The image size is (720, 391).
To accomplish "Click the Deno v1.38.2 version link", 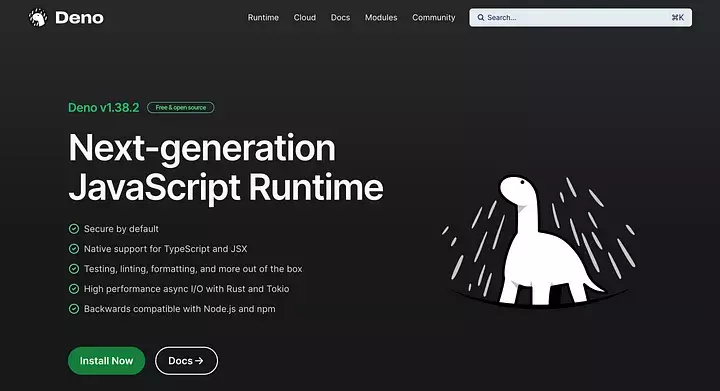I will (x=103, y=107).
